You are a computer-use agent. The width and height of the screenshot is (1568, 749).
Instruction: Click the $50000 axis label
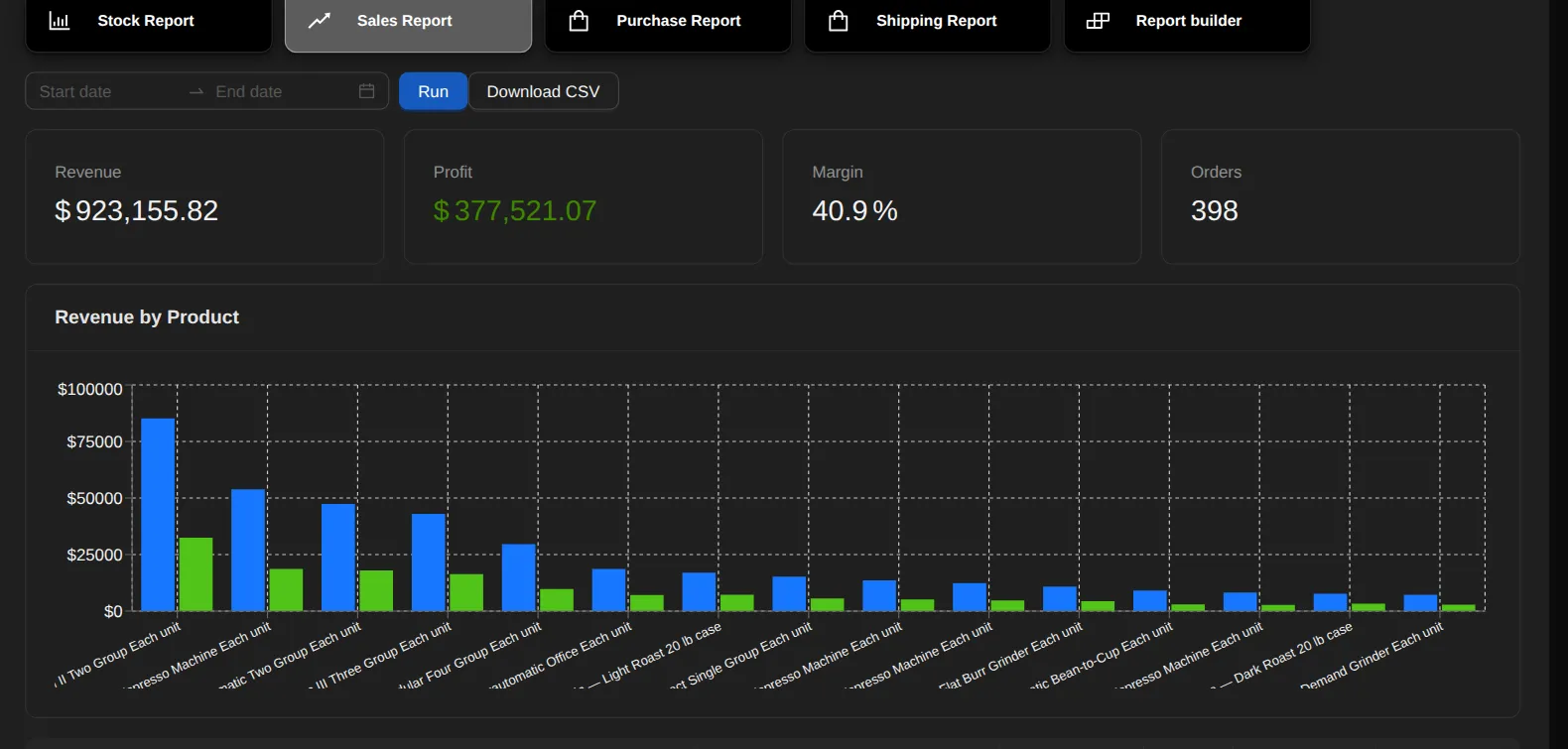(94, 498)
